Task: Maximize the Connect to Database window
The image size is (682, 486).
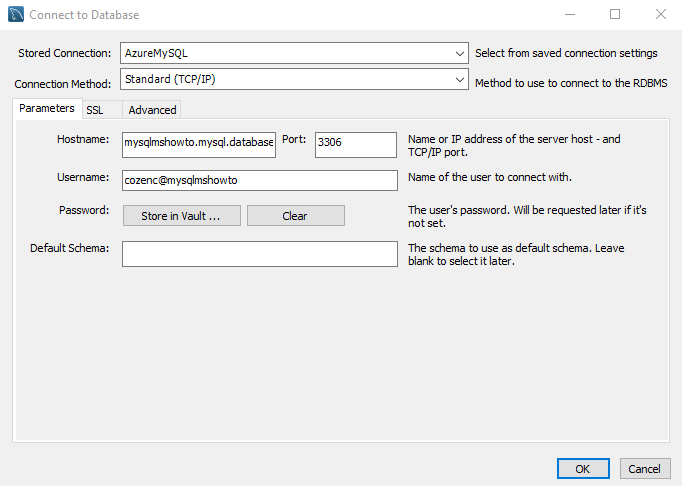Action: (615, 14)
